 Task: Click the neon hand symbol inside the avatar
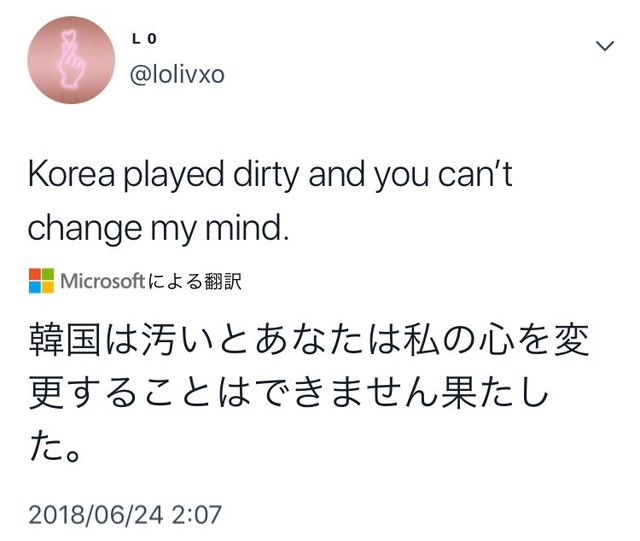click(71, 60)
